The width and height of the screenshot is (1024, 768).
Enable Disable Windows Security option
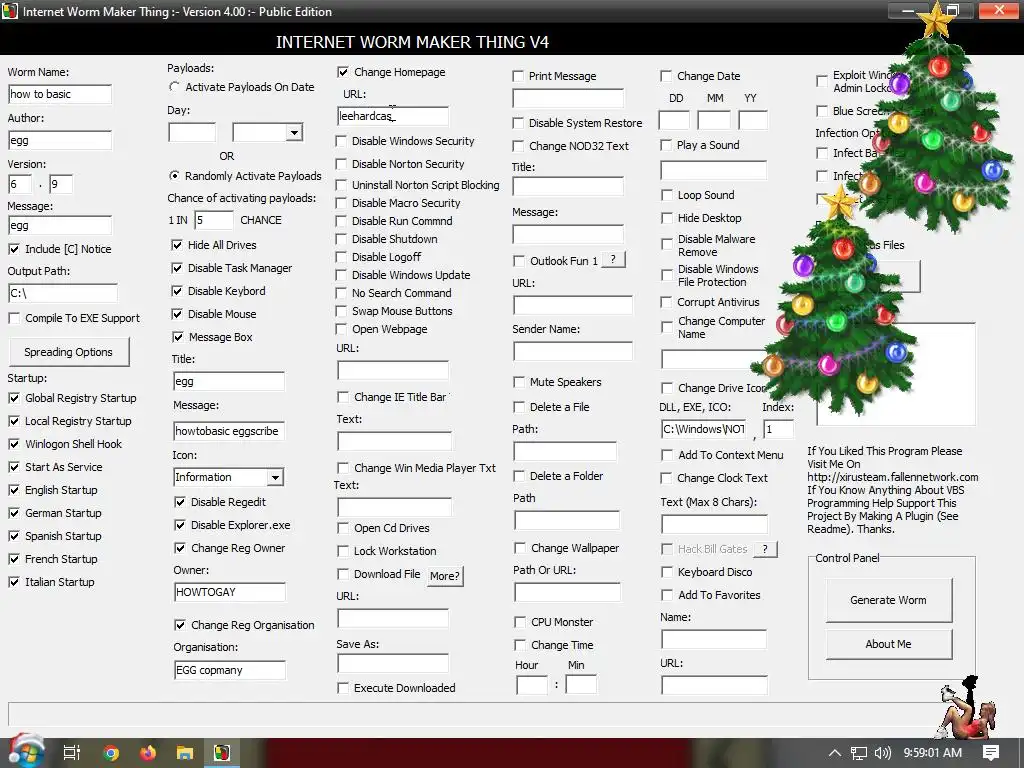(341, 141)
